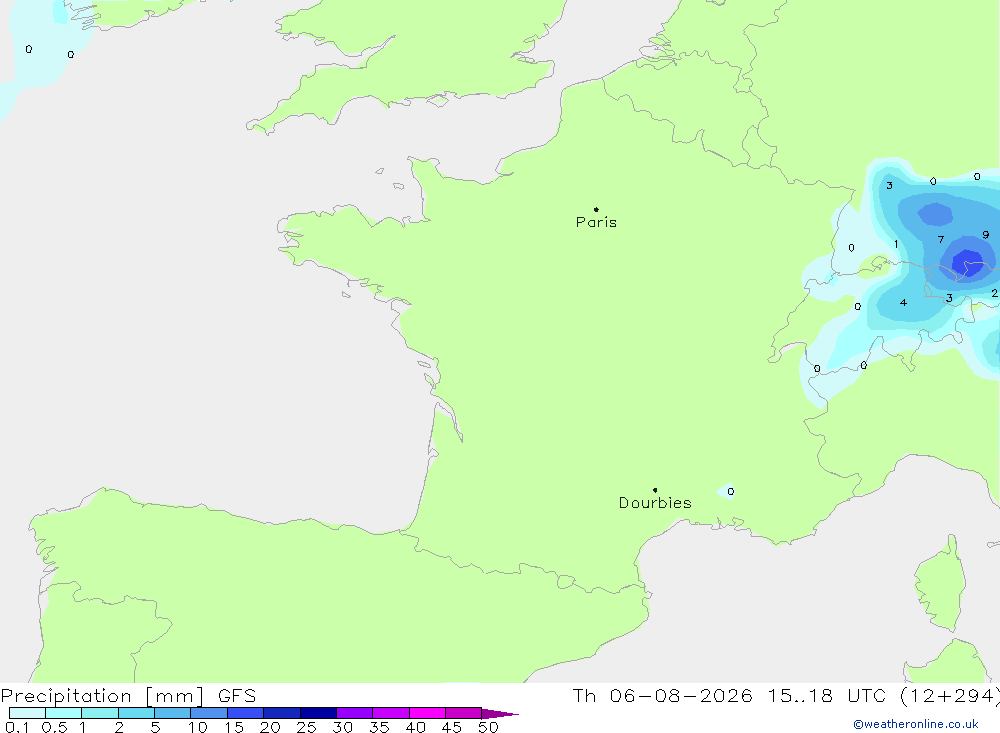Click the date '06-08-2026' in the footer

(680, 695)
